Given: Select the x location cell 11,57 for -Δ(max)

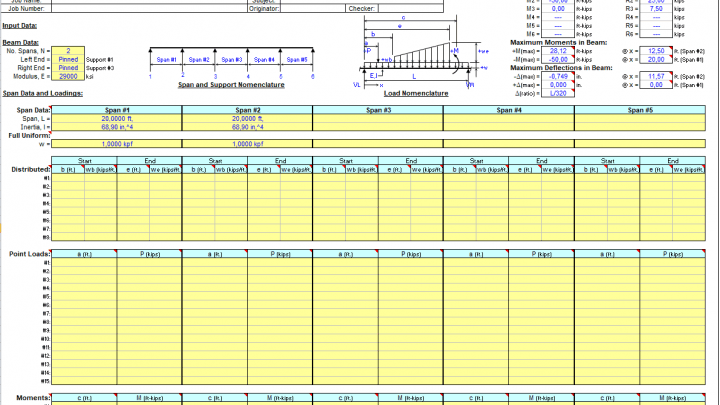Looking at the screenshot, I should (x=656, y=76).
